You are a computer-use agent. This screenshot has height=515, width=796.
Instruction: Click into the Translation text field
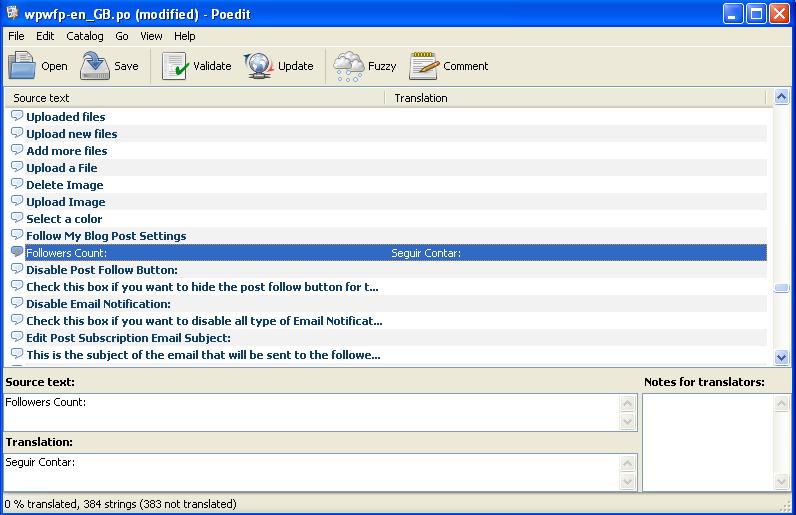(310, 472)
